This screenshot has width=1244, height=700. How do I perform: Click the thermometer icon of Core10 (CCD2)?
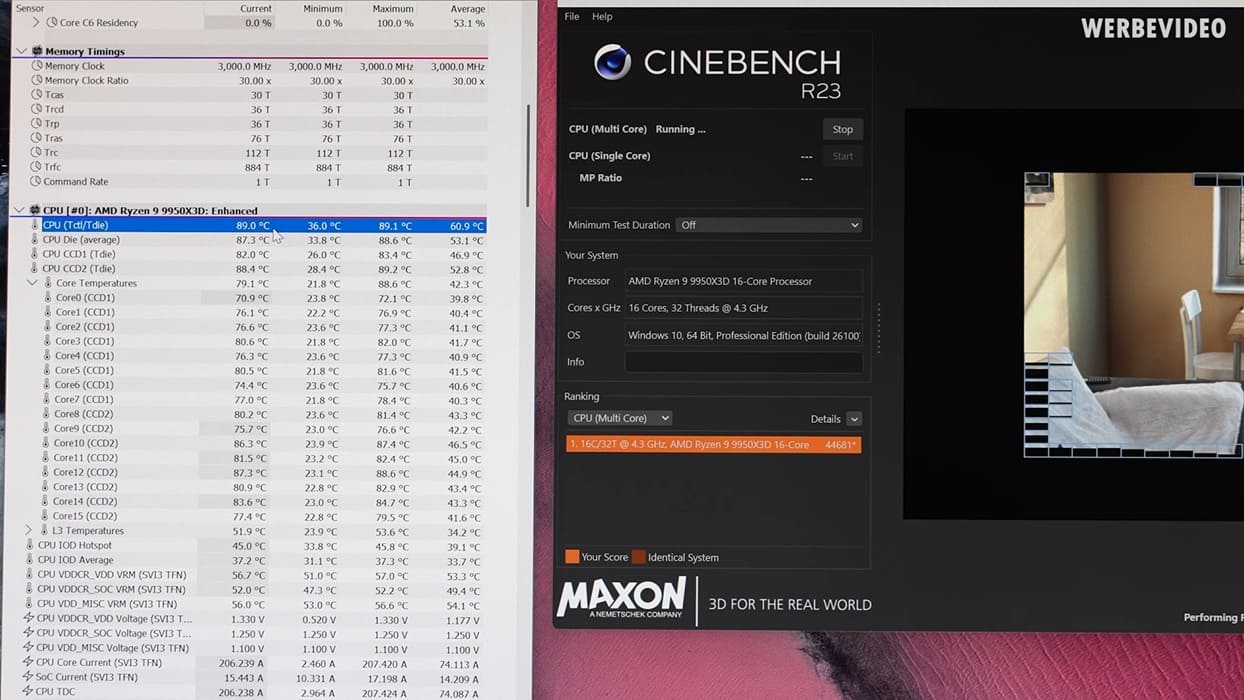(46, 443)
